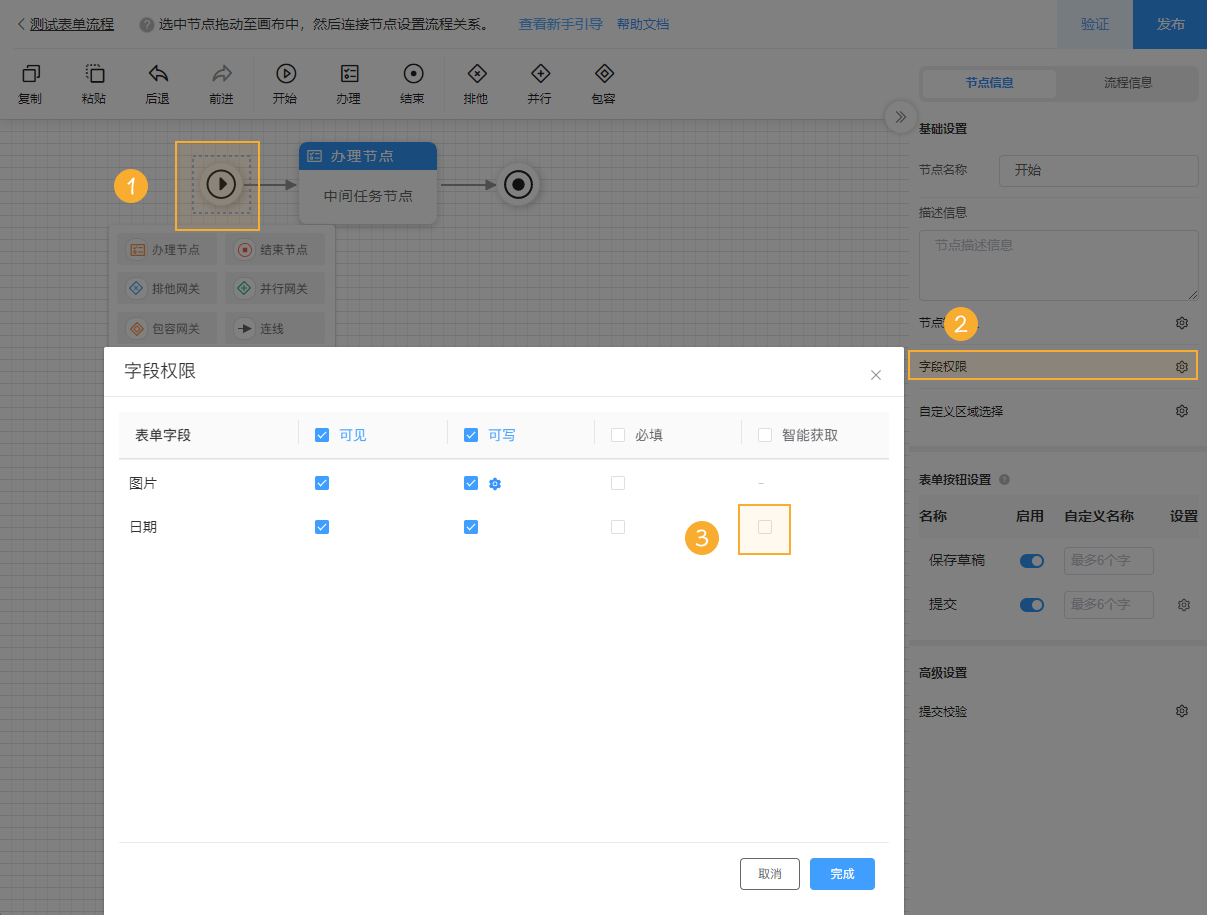The image size is (1207, 915).
Task: Click the 复制 (copy) toolbar icon
Action: 30,83
